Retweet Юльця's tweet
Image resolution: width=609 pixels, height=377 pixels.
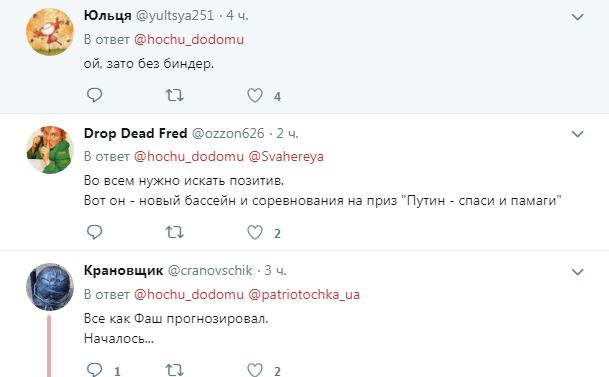pos(174,95)
